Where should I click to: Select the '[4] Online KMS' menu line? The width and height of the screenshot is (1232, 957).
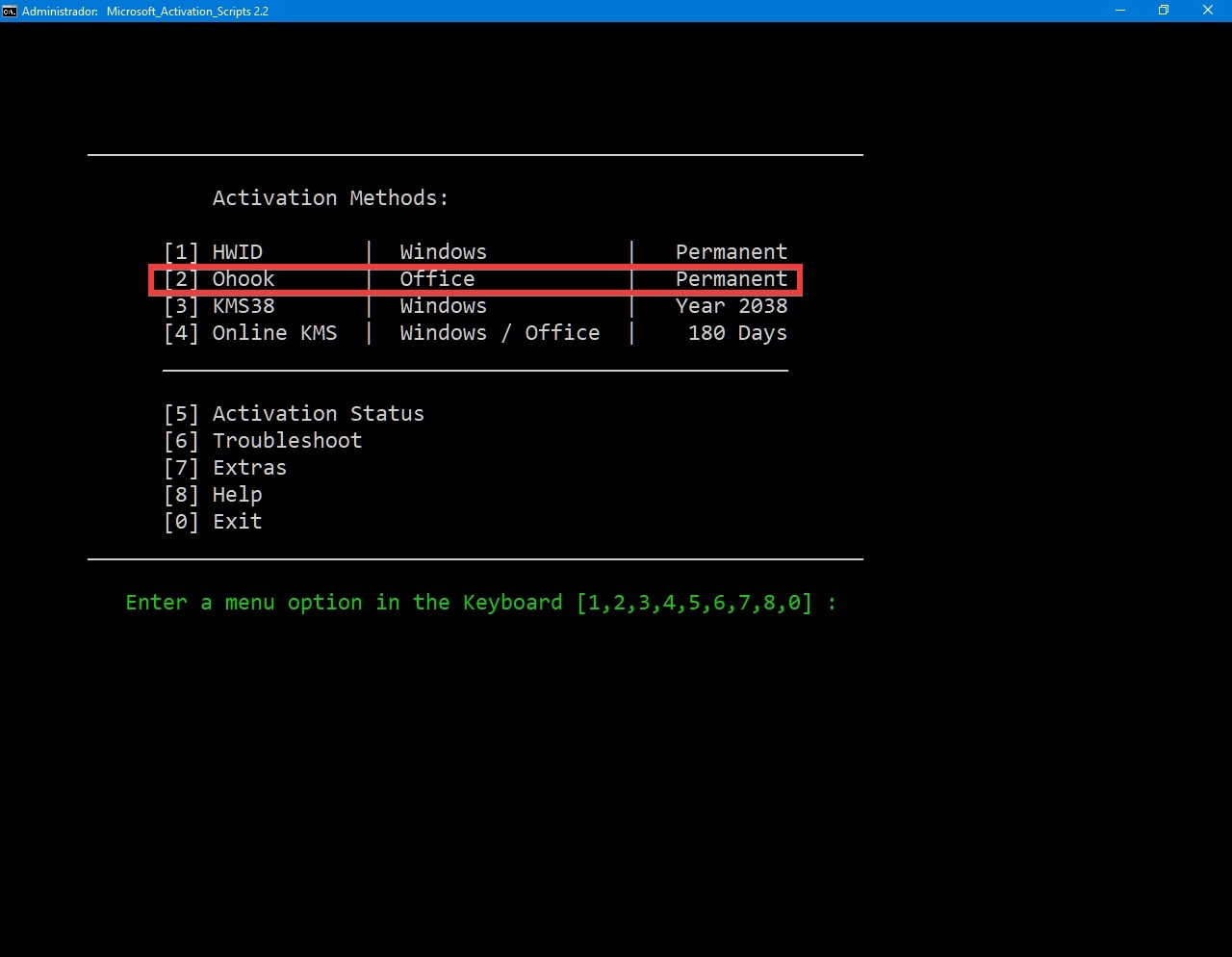pos(475,333)
